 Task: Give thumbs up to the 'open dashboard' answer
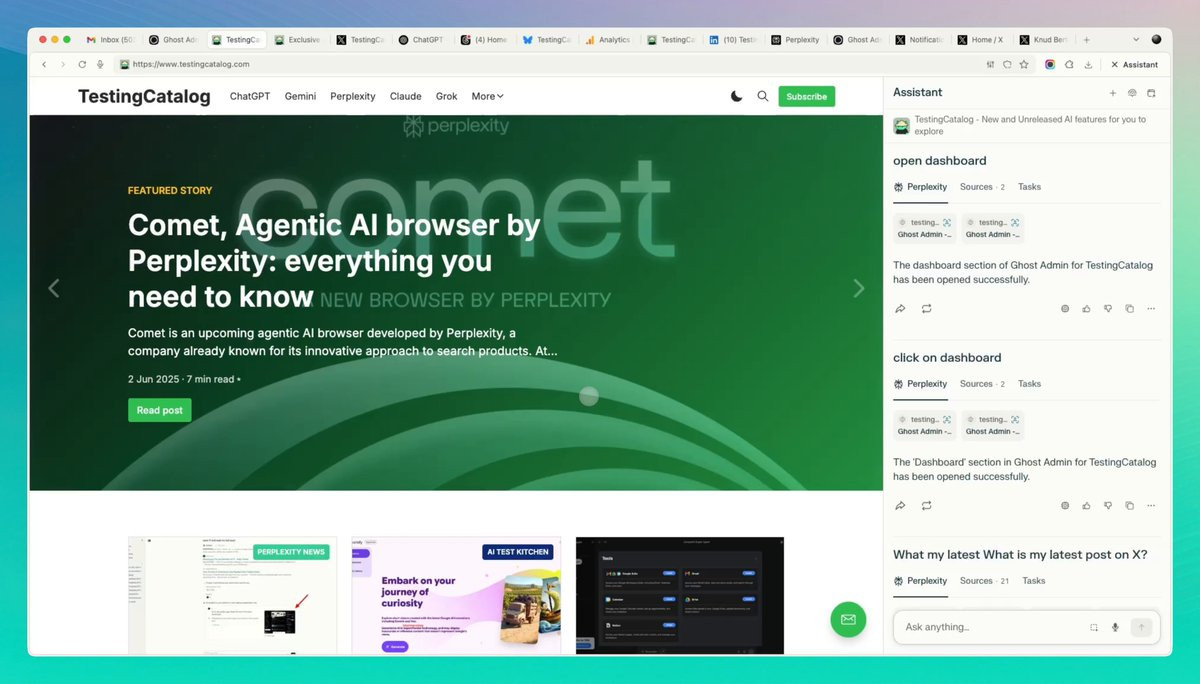pyautogui.click(x=1086, y=309)
